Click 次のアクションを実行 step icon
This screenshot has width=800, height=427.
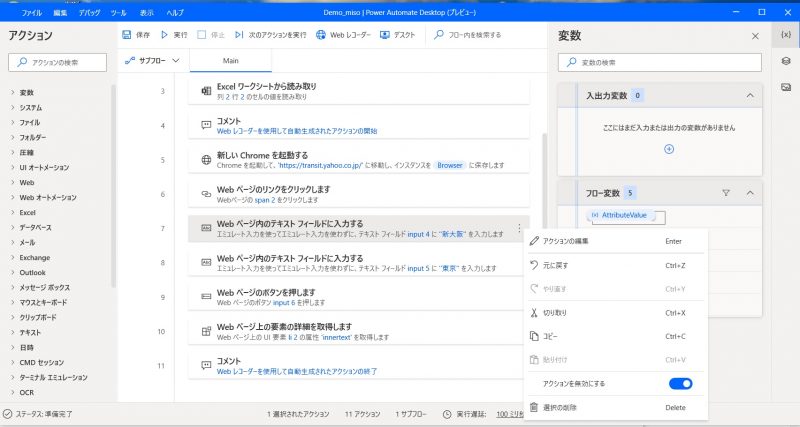pyautogui.click(x=242, y=35)
